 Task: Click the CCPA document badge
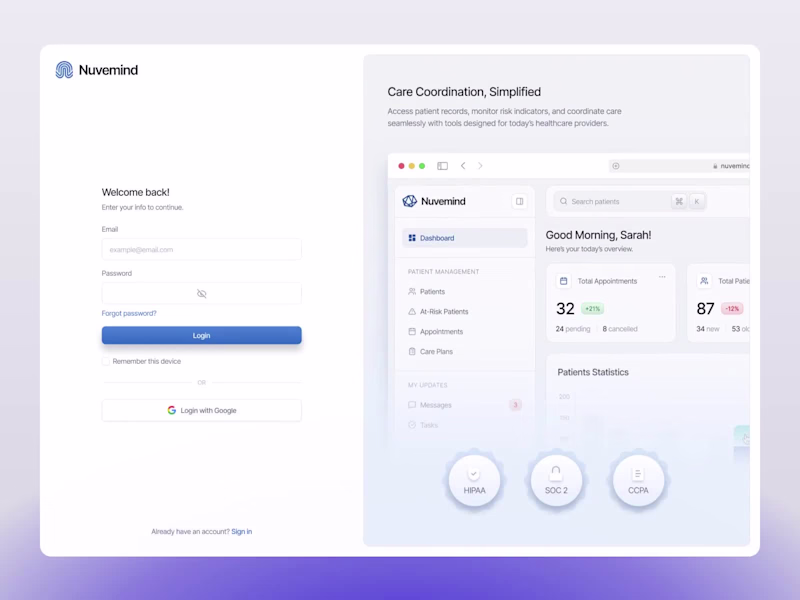638,481
